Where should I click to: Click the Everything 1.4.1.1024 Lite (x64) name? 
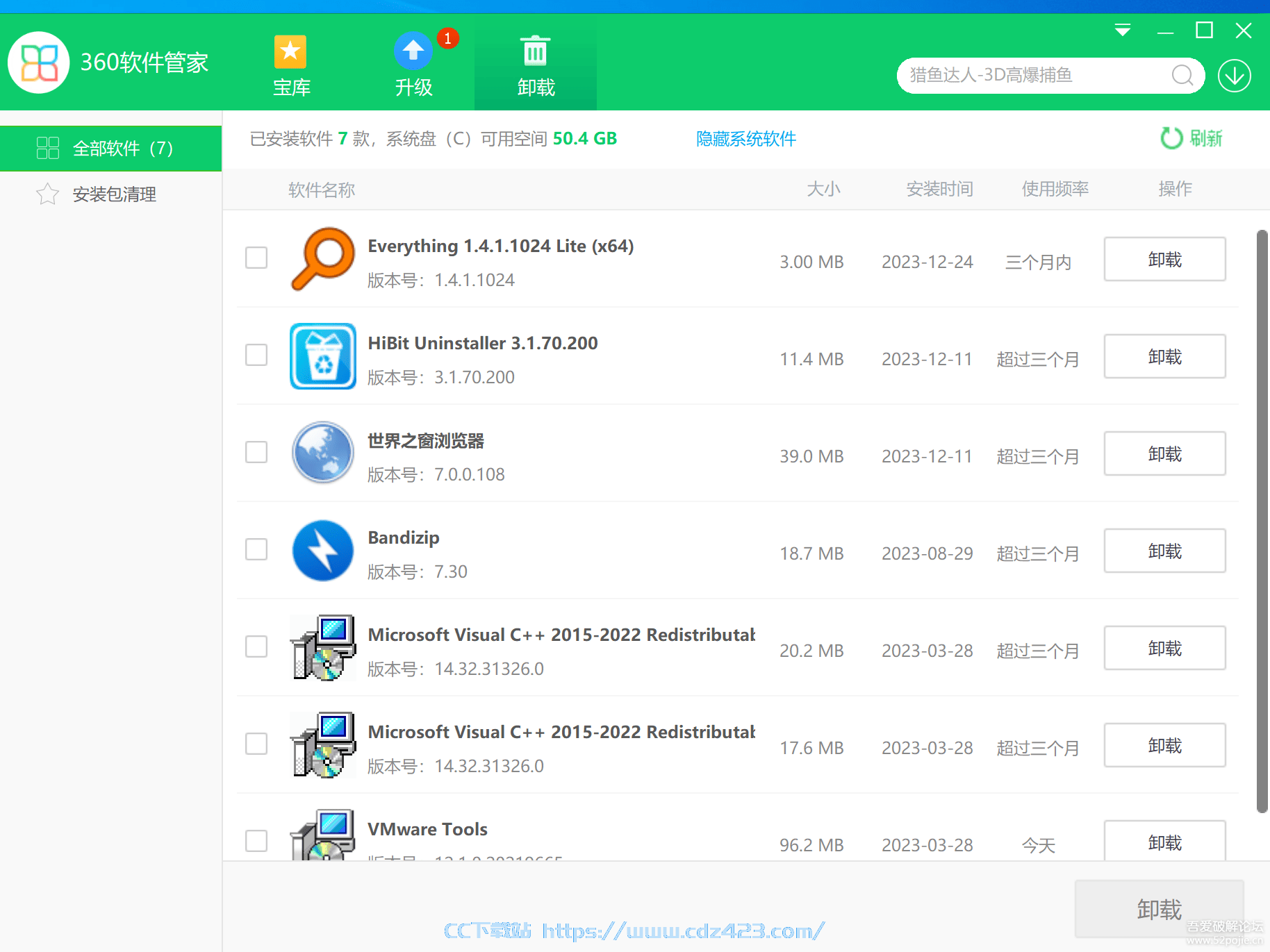point(500,246)
